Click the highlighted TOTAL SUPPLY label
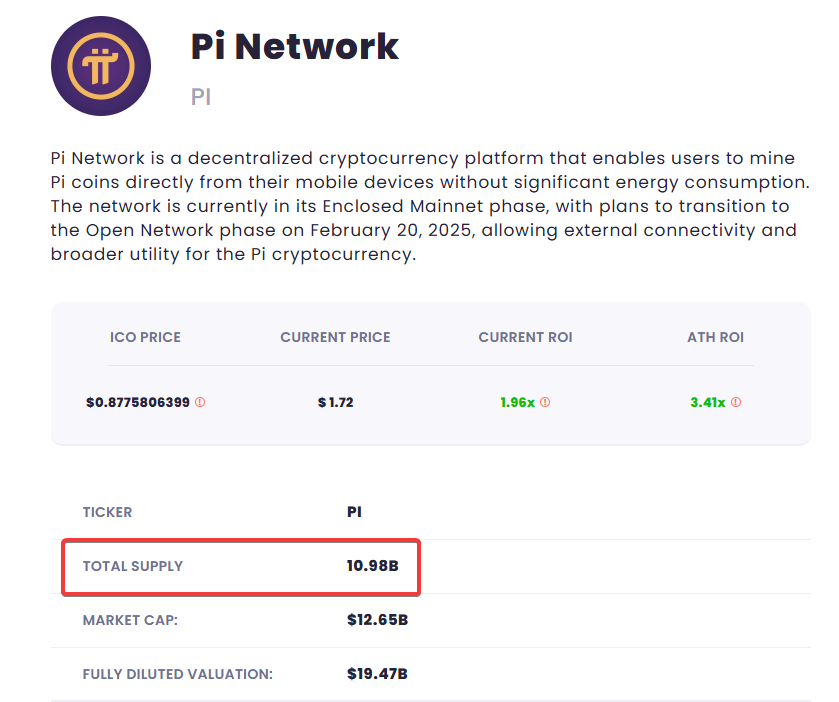The height and width of the screenshot is (702, 839). (133, 566)
